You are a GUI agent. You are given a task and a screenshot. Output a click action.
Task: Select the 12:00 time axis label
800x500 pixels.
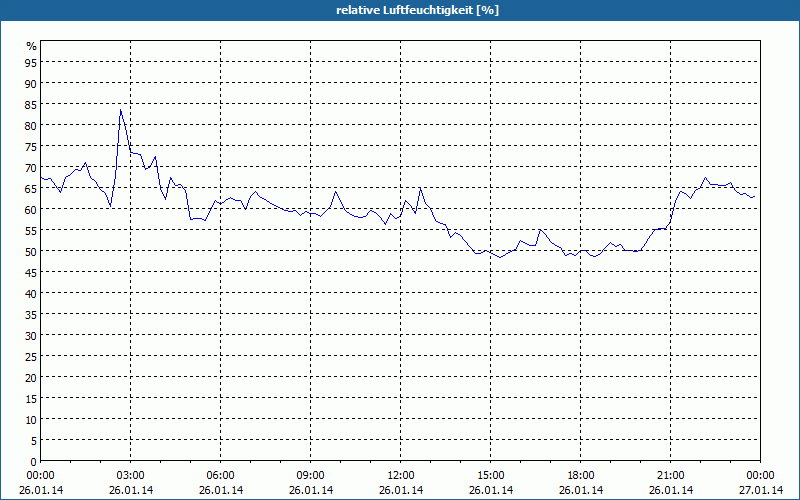pyautogui.click(x=401, y=475)
